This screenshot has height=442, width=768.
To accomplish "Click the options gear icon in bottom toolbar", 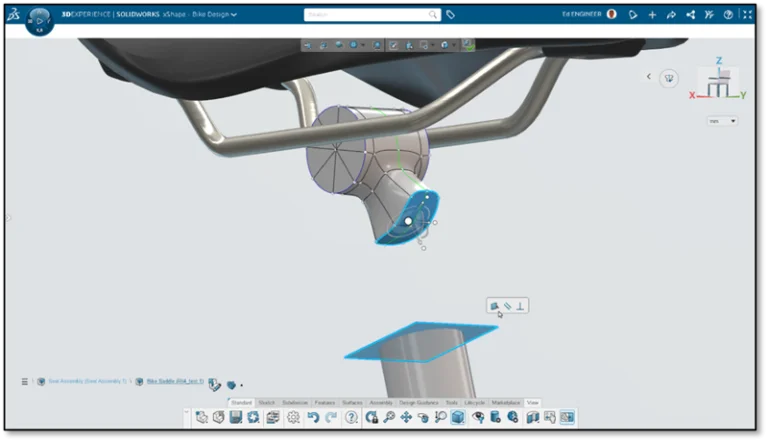I will coord(295,418).
